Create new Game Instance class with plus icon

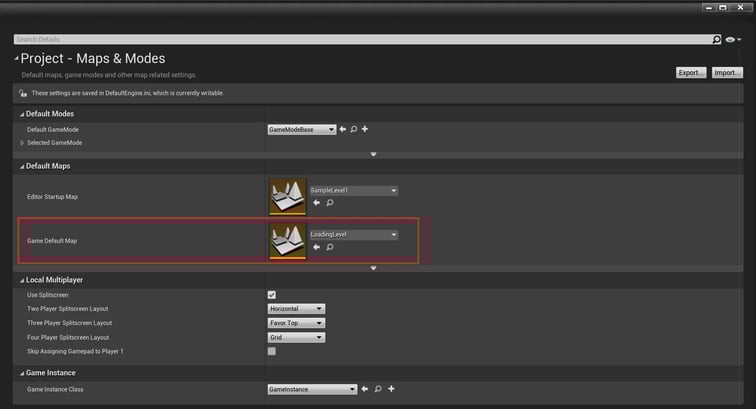pyautogui.click(x=392, y=389)
